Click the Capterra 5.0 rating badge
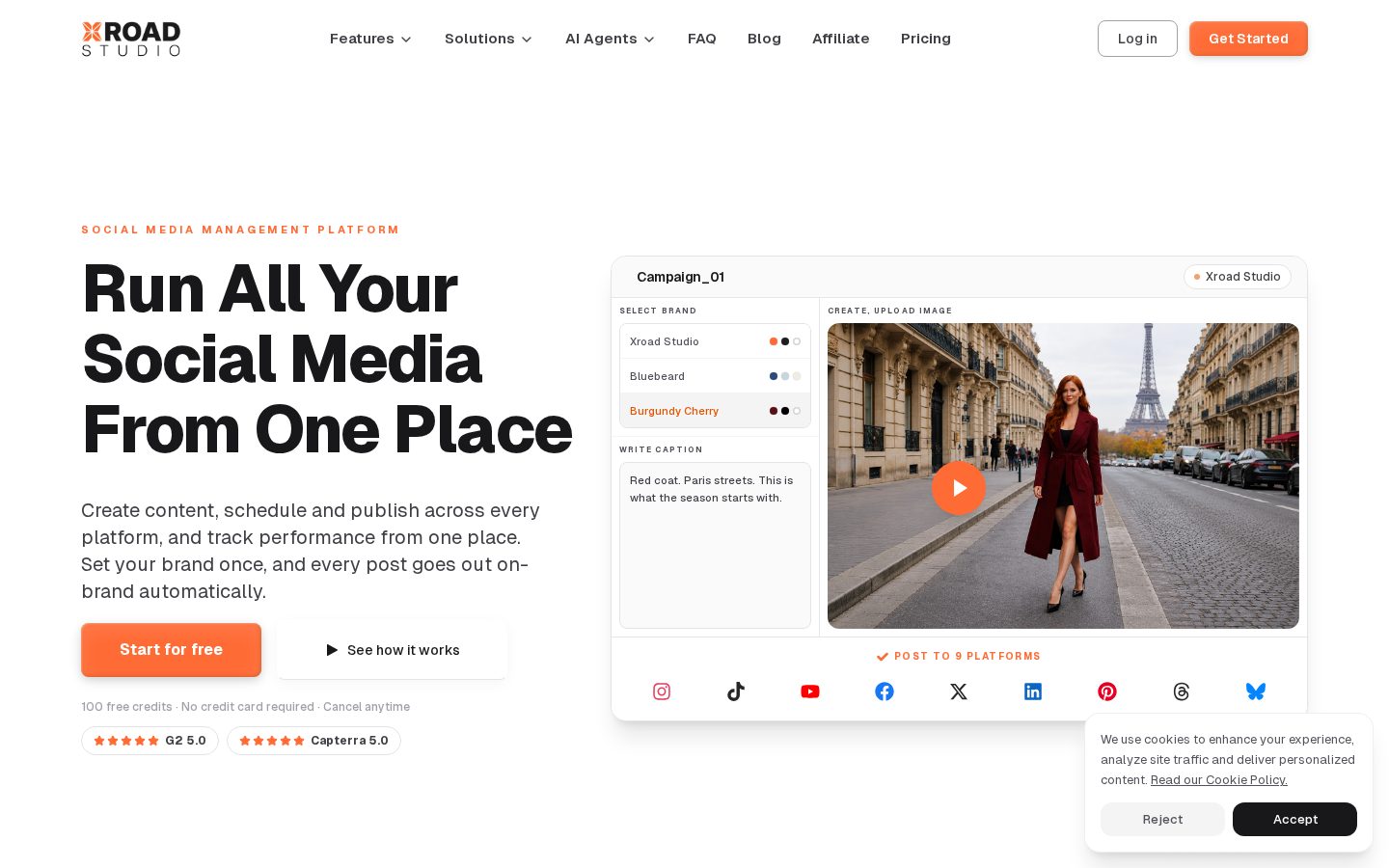Viewport: 1389px width, 868px height. (313, 741)
